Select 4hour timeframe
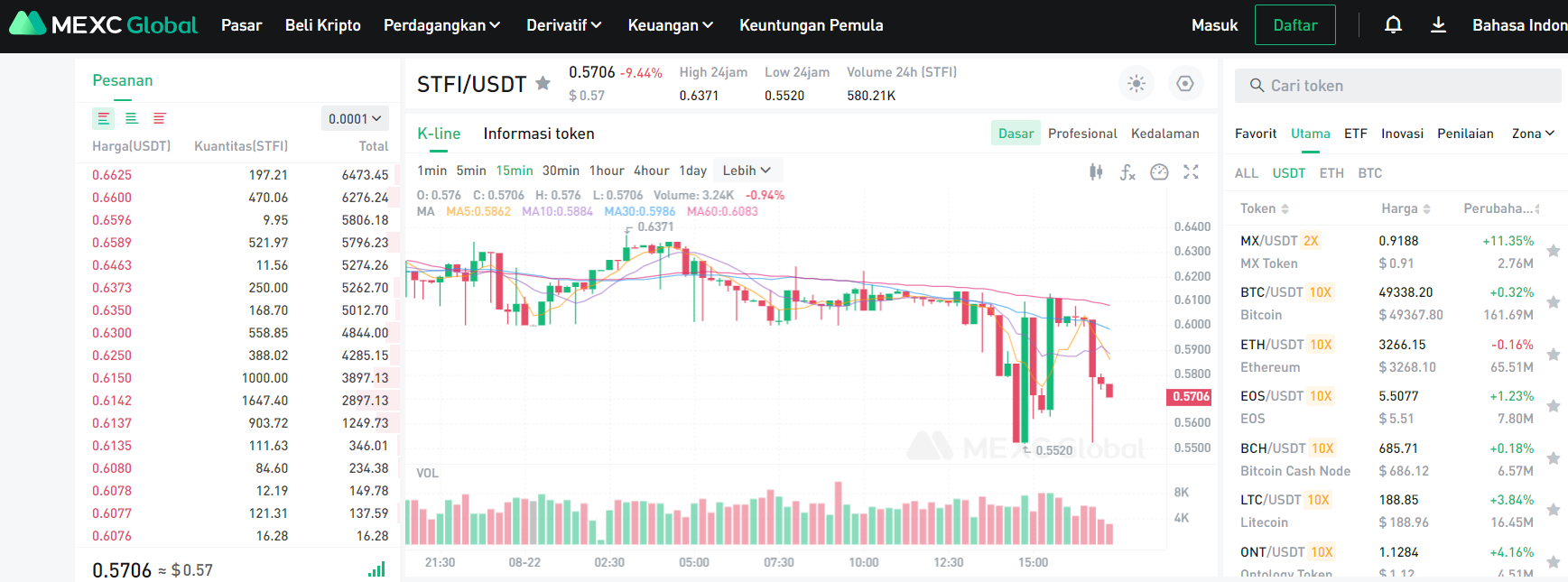The image size is (1568, 582). pyautogui.click(x=652, y=171)
